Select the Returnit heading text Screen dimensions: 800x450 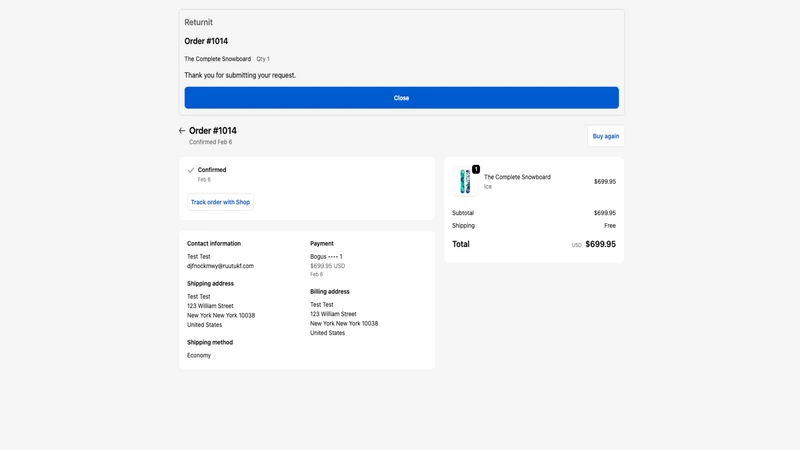point(198,22)
